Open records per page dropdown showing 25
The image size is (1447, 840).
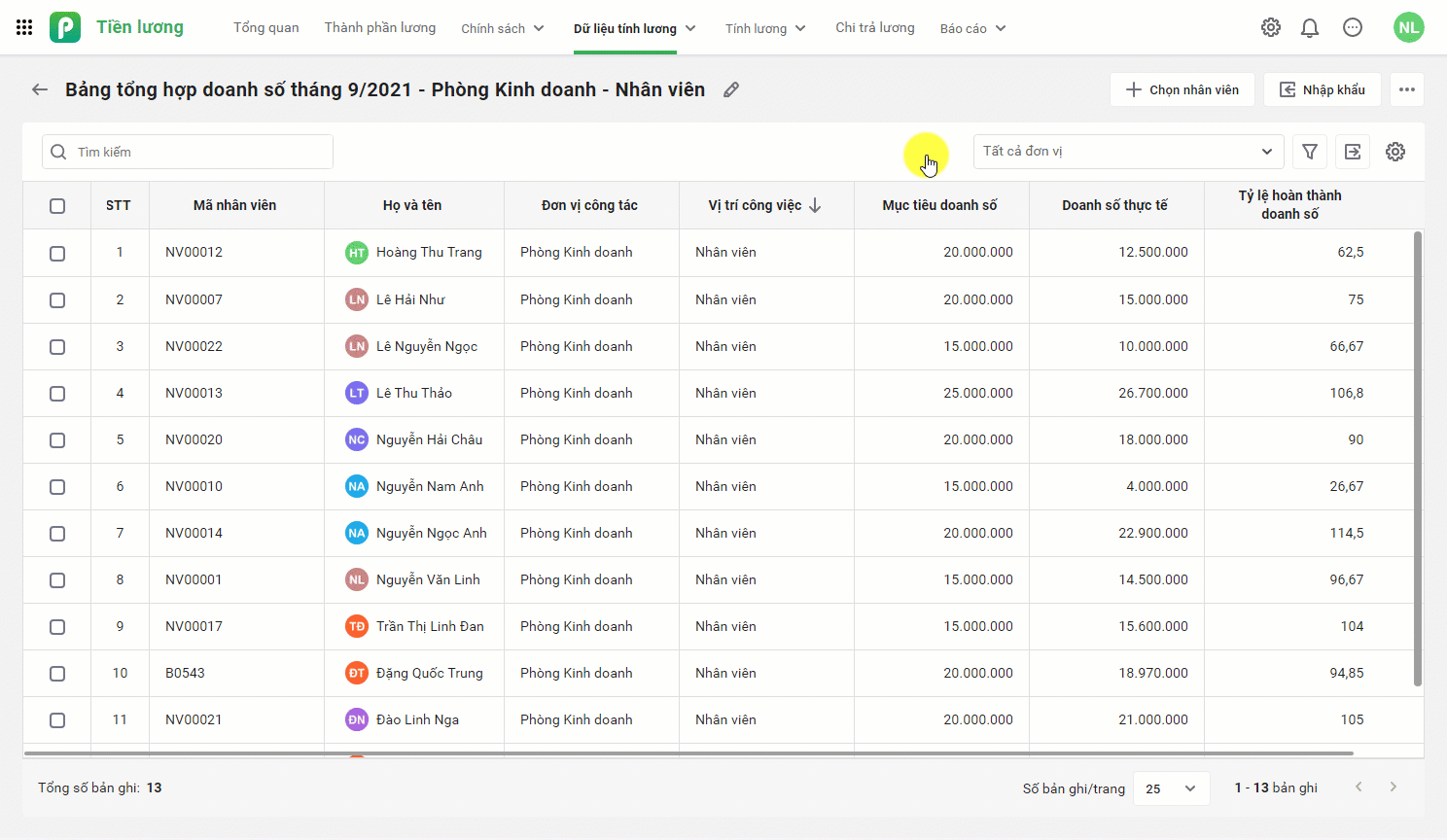(x=1171, y=788)
